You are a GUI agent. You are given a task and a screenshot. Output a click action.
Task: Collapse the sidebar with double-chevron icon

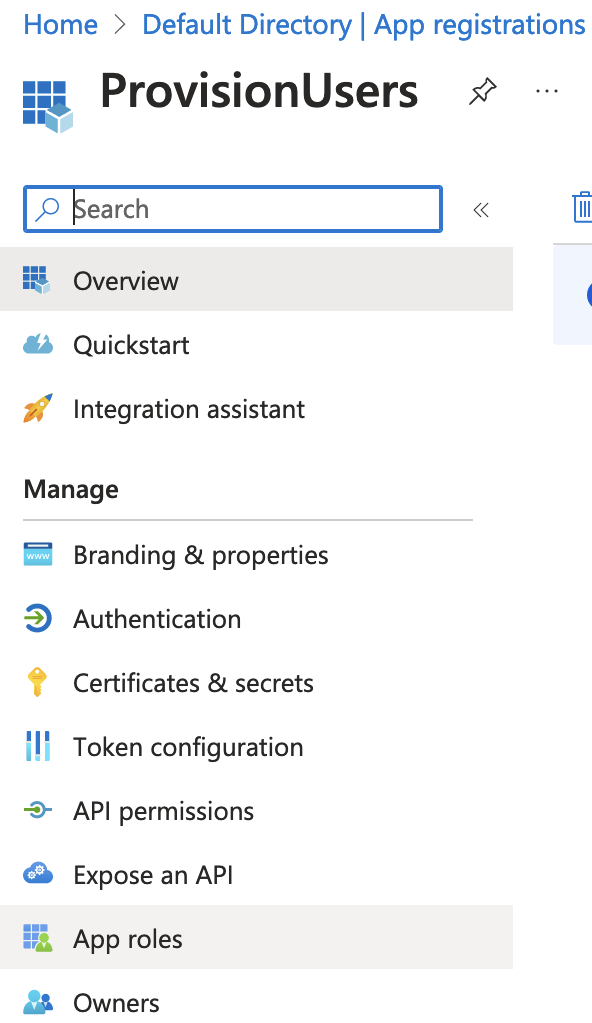tap(481, 209)
